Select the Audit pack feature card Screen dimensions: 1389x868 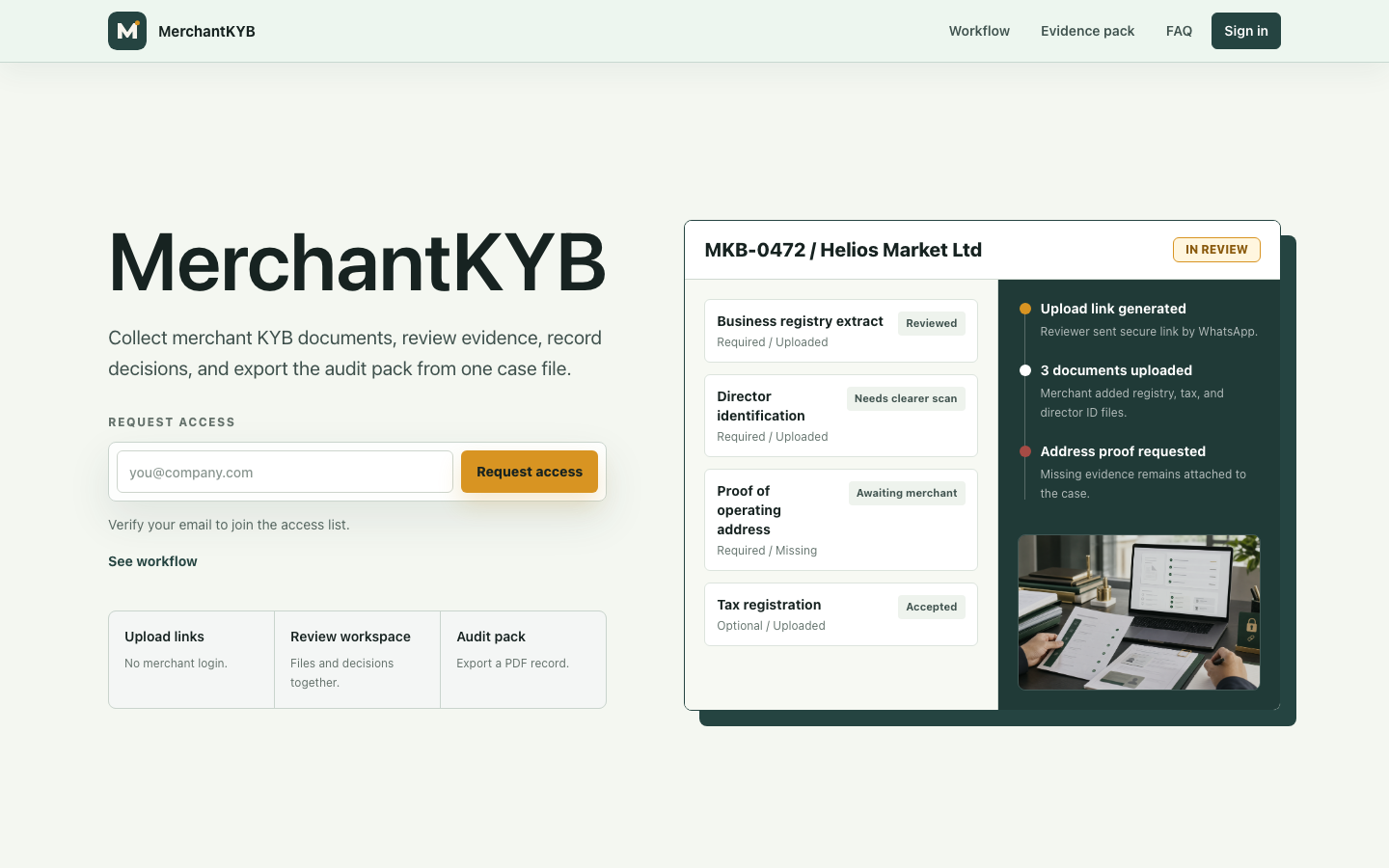tap(523, 660)
